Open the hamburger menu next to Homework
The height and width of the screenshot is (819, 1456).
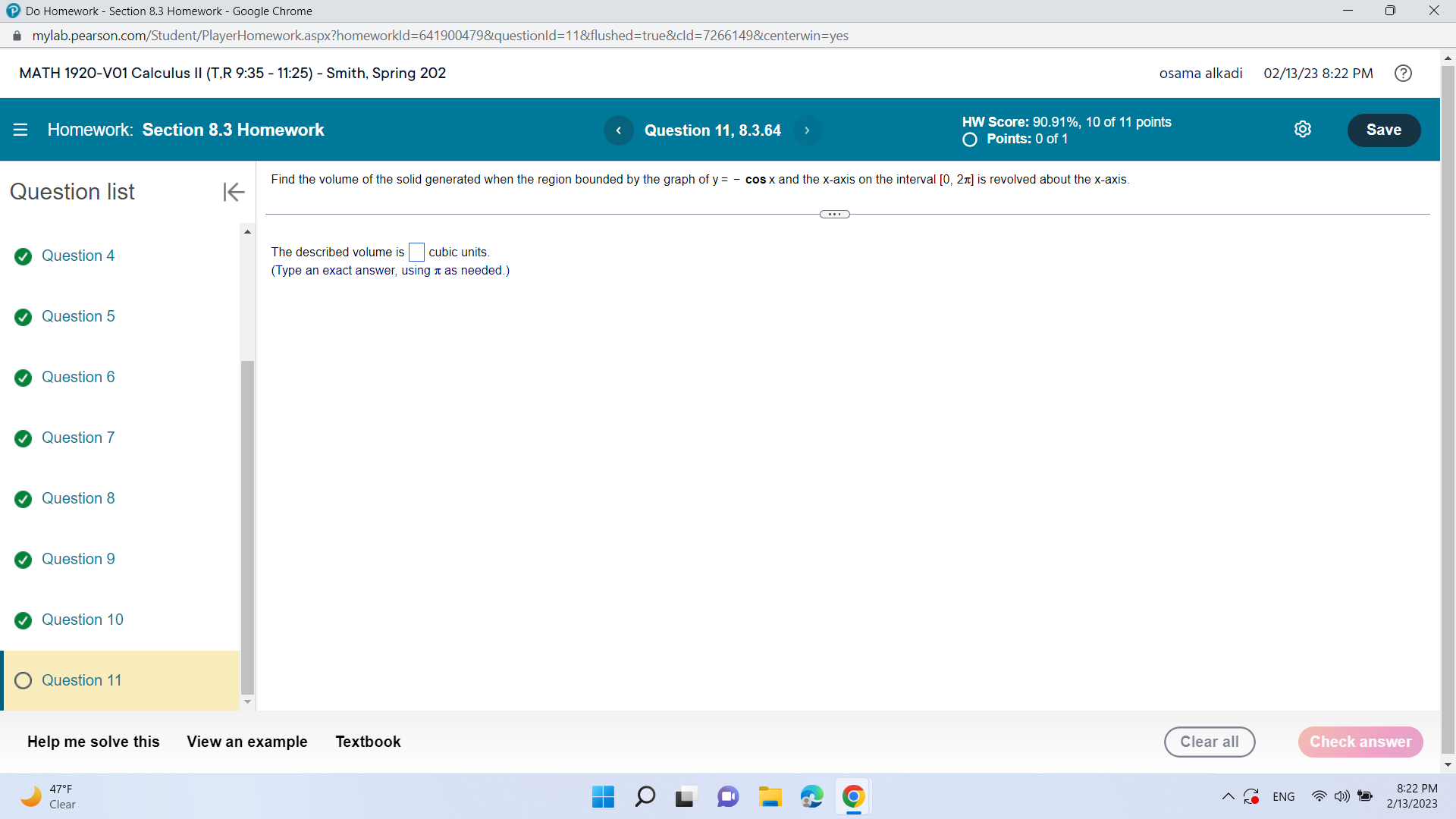[20, 130]
